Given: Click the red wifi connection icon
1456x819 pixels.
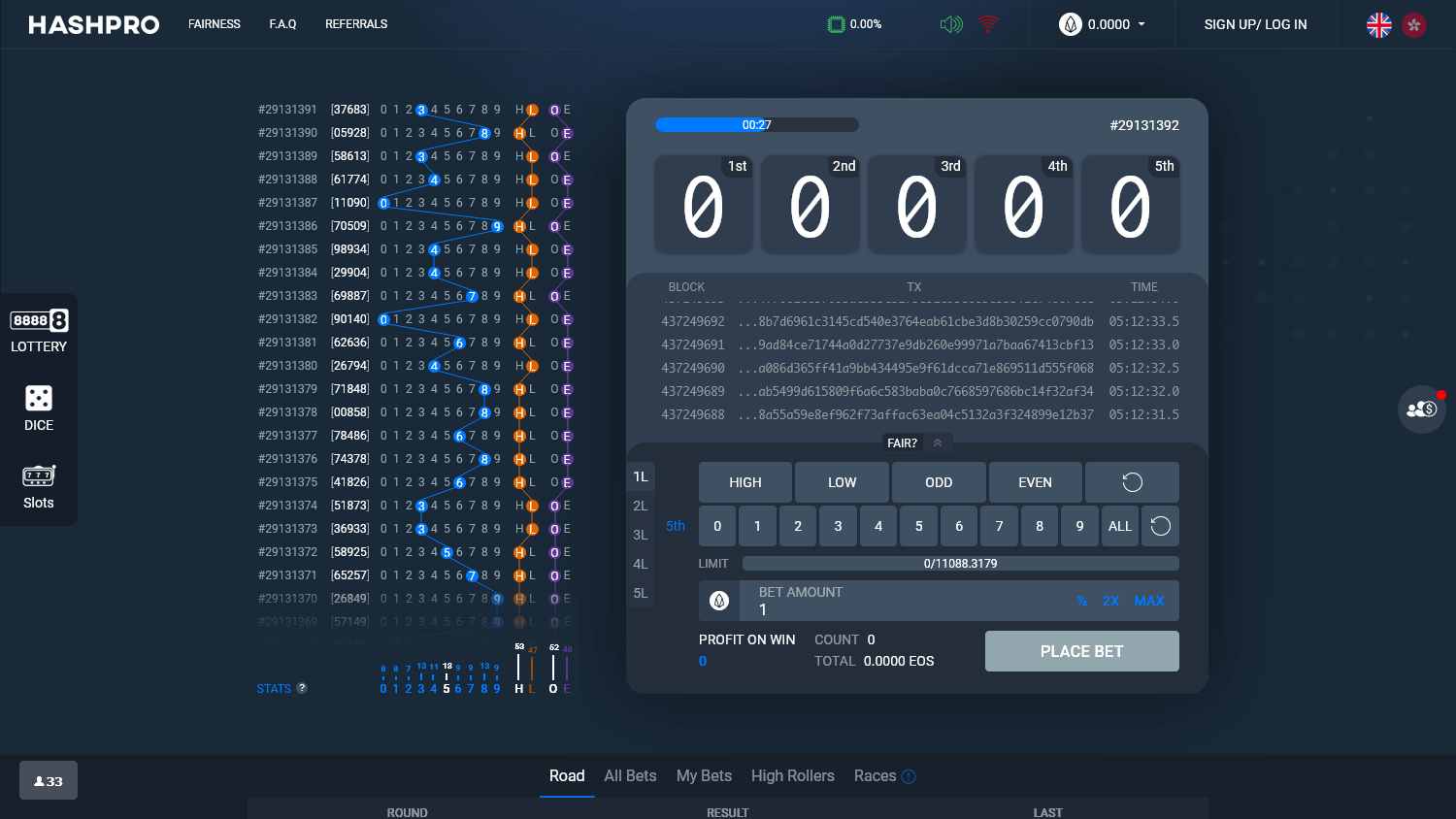Looking at the screenshot, I should point(988,24).
